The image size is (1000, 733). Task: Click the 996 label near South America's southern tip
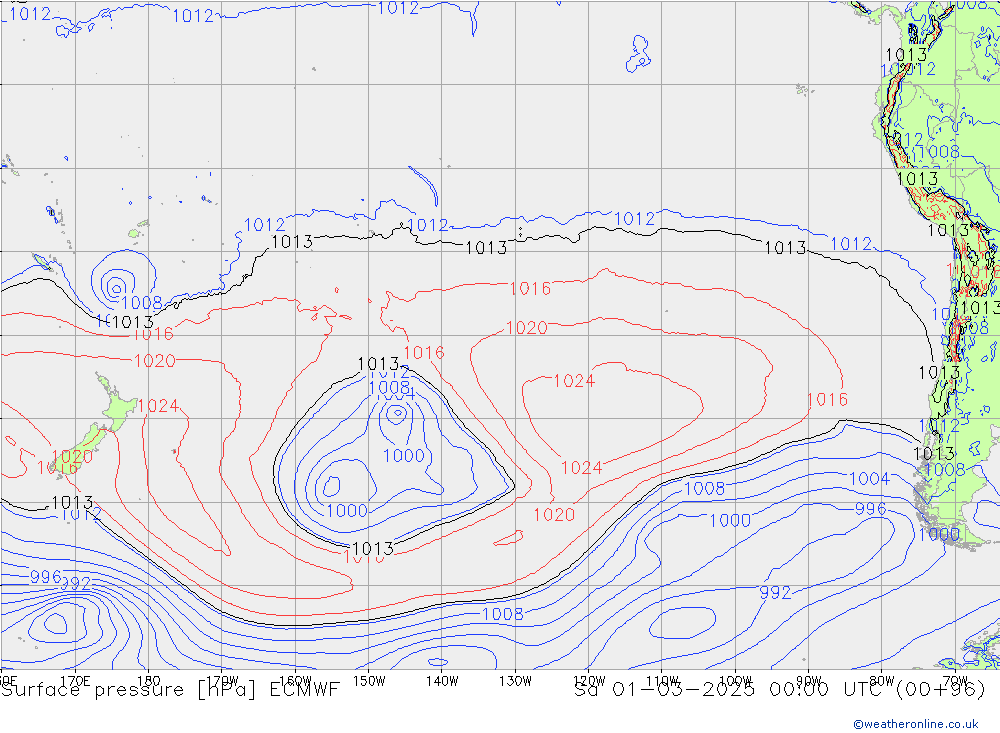870,509
